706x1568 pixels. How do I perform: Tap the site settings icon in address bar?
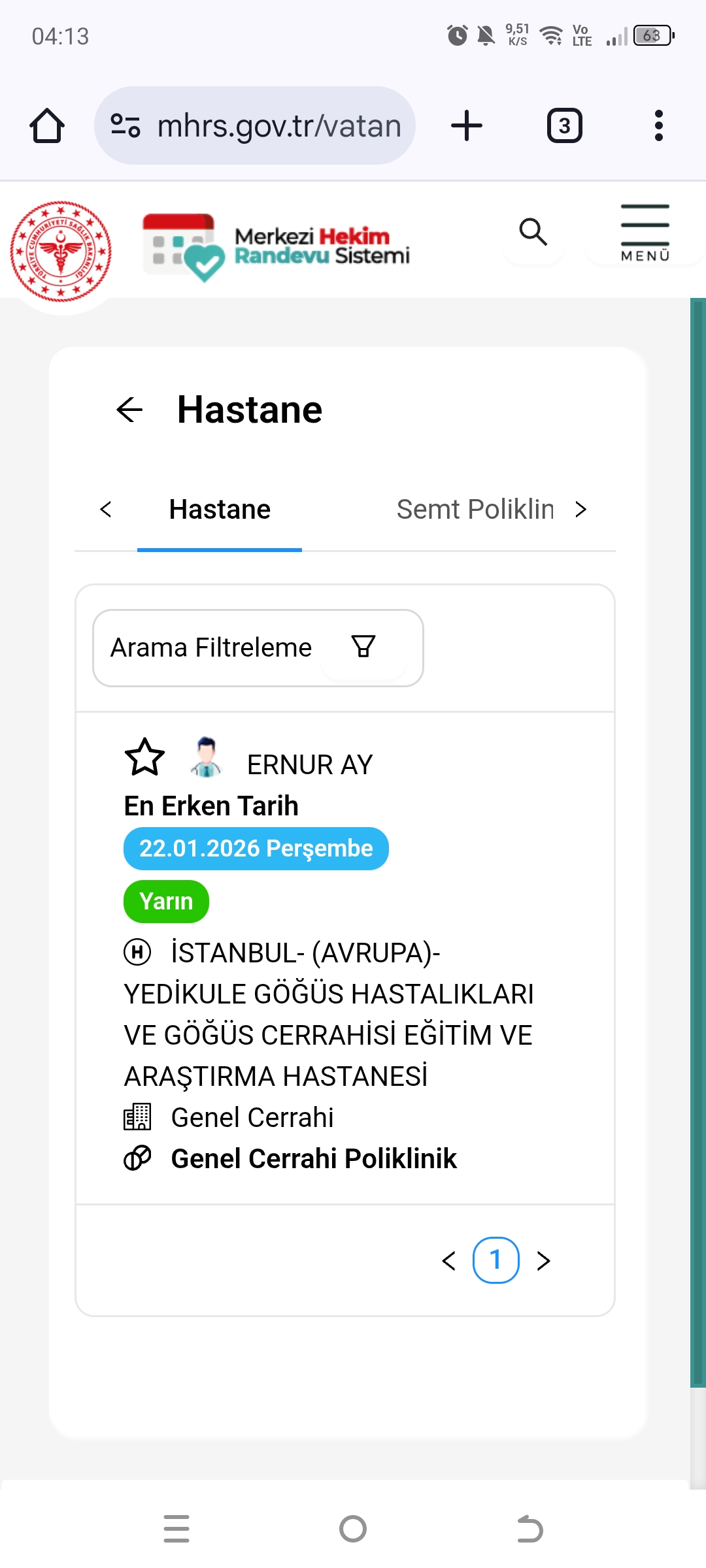point(126,125)
